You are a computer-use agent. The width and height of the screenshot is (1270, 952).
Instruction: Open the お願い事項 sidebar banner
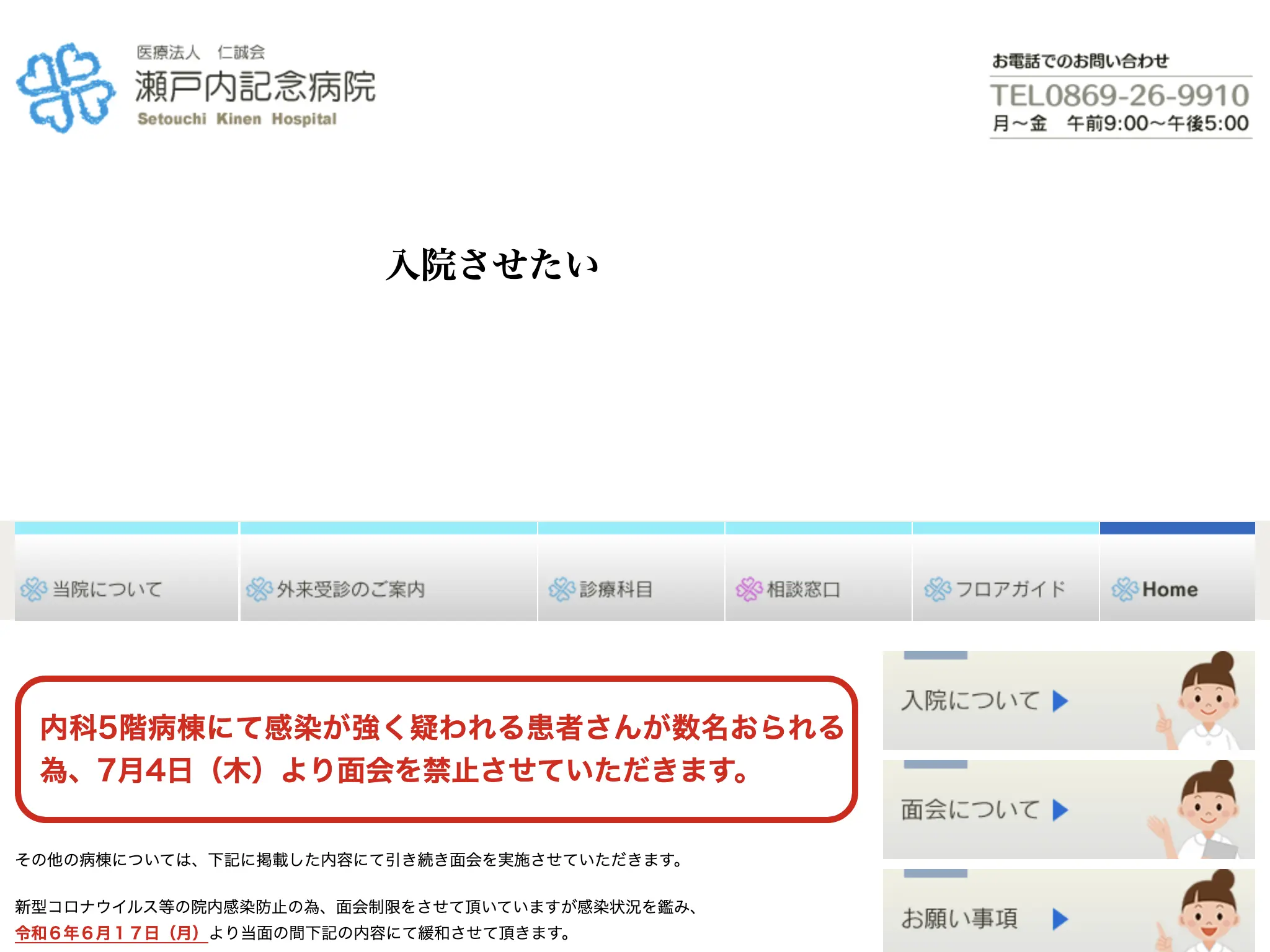(x=1069, y=910)
